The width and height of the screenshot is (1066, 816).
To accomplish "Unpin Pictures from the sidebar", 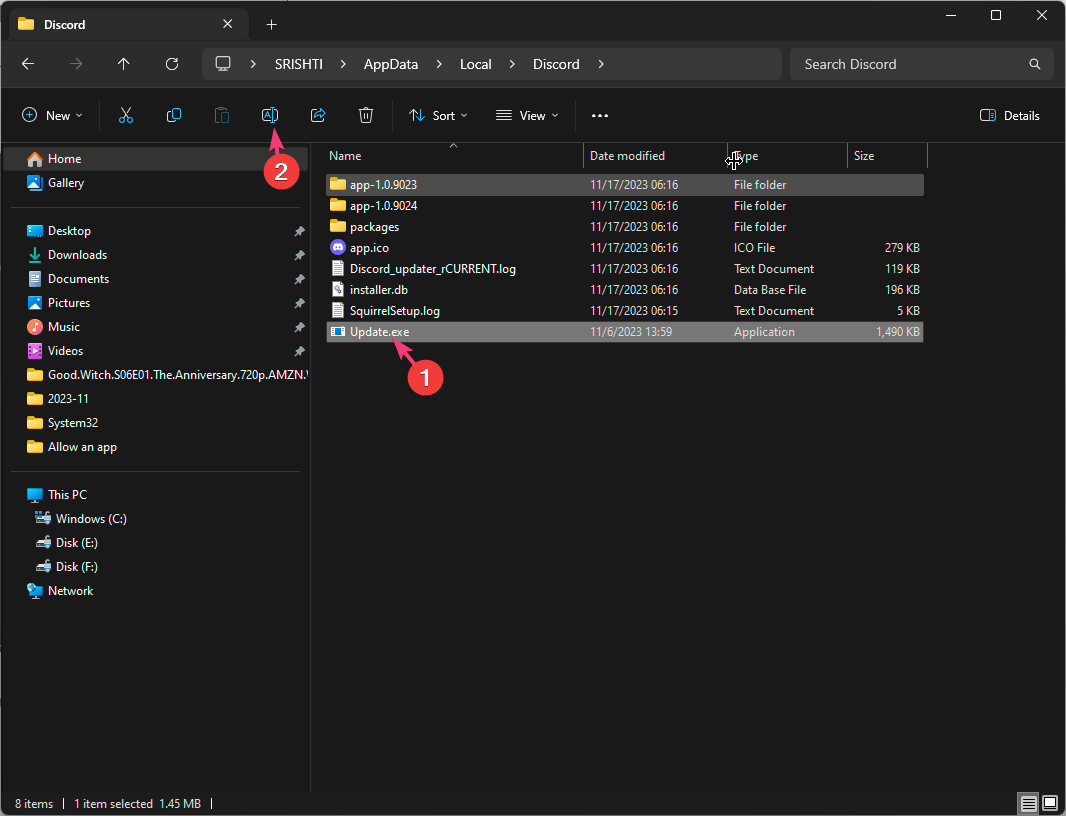I will (x=299, y=303).
